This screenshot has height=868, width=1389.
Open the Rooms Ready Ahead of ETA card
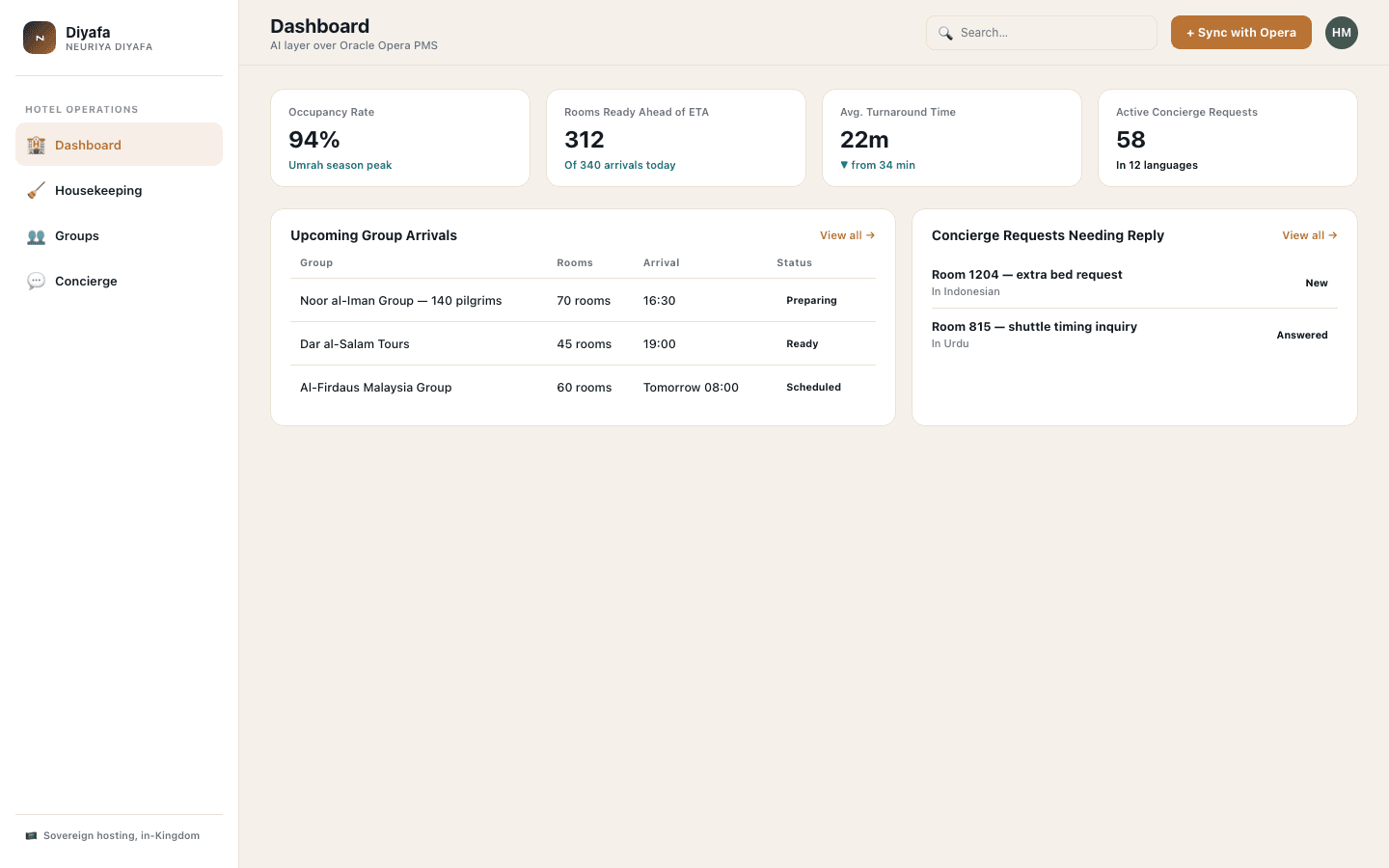pyautogui.click(x=676, y=138)
